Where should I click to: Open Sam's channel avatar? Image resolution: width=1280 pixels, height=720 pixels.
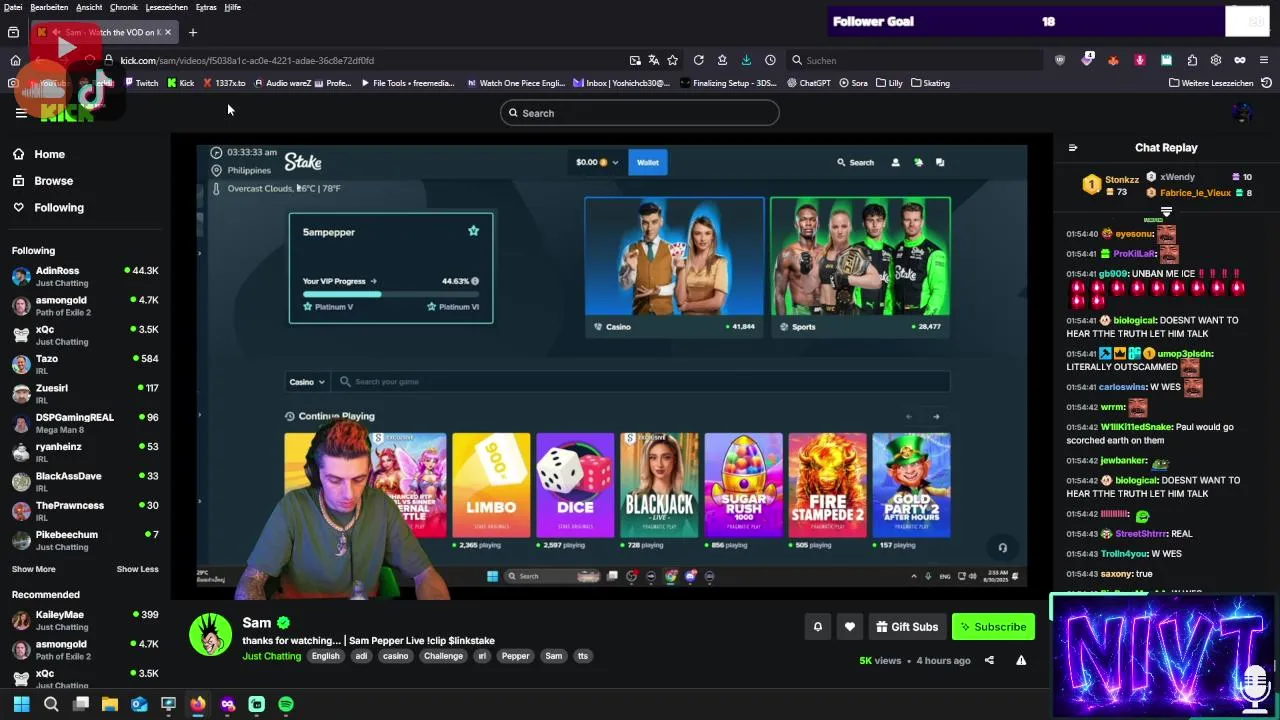click(x=210, y=634)
